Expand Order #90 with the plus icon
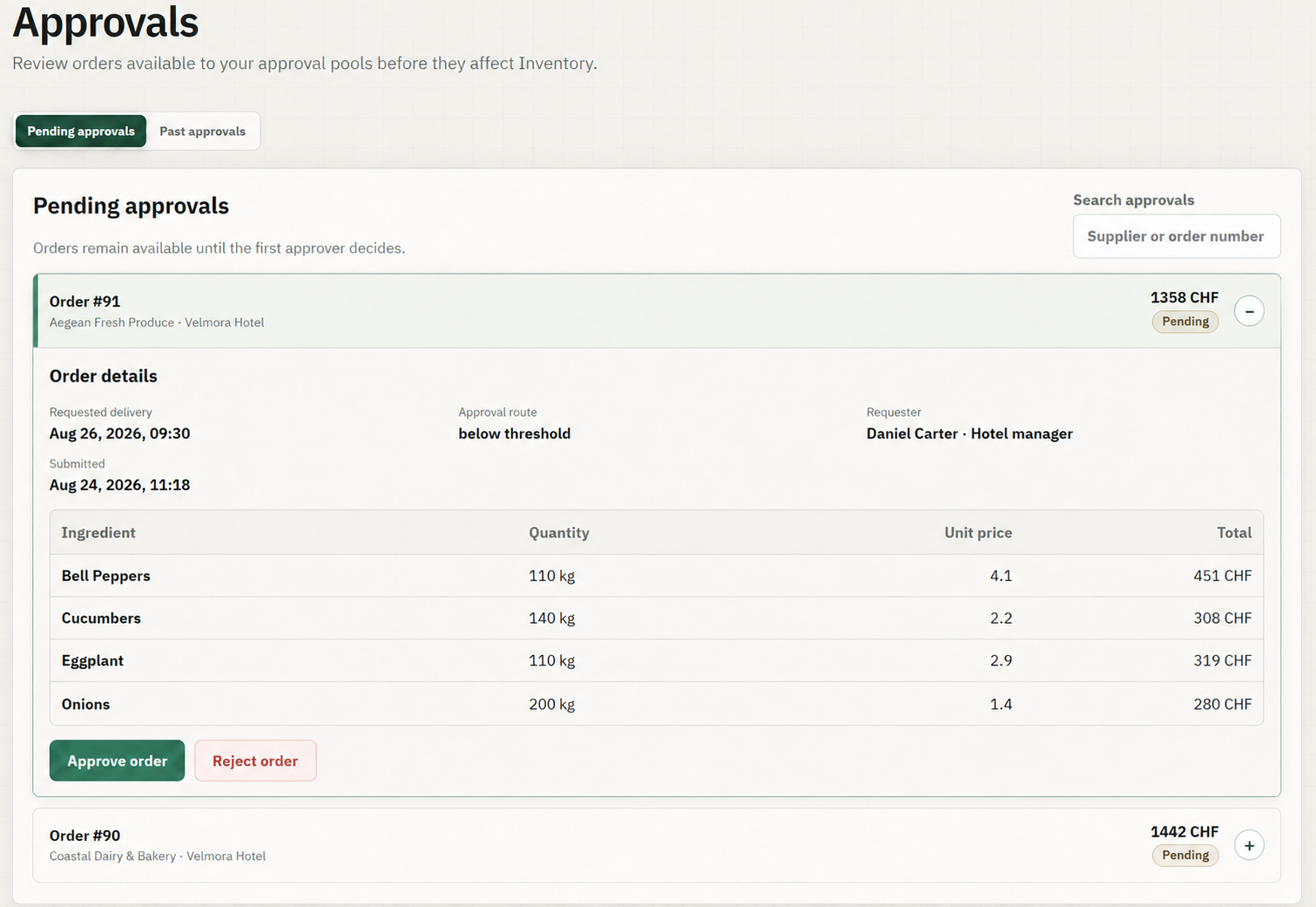The image size is (1316, 907). coord(1249,845)
